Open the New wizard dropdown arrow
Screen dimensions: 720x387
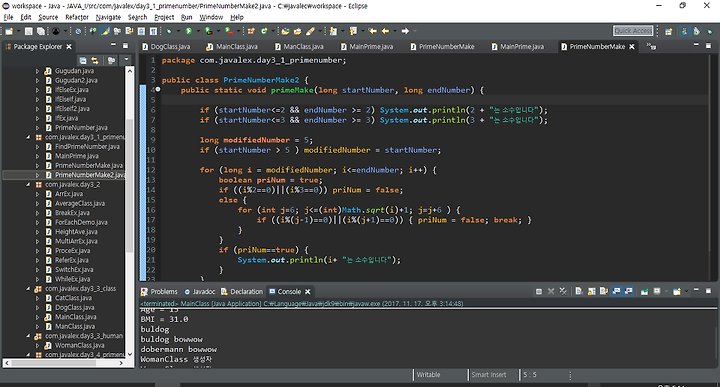[x=18, y=31]
